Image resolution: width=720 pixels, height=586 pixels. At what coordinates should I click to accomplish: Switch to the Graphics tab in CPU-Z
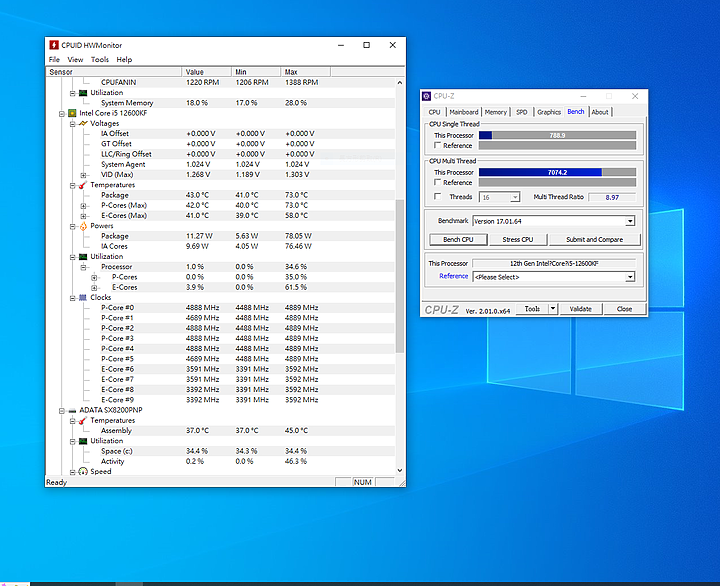click(x=549, y=112)
